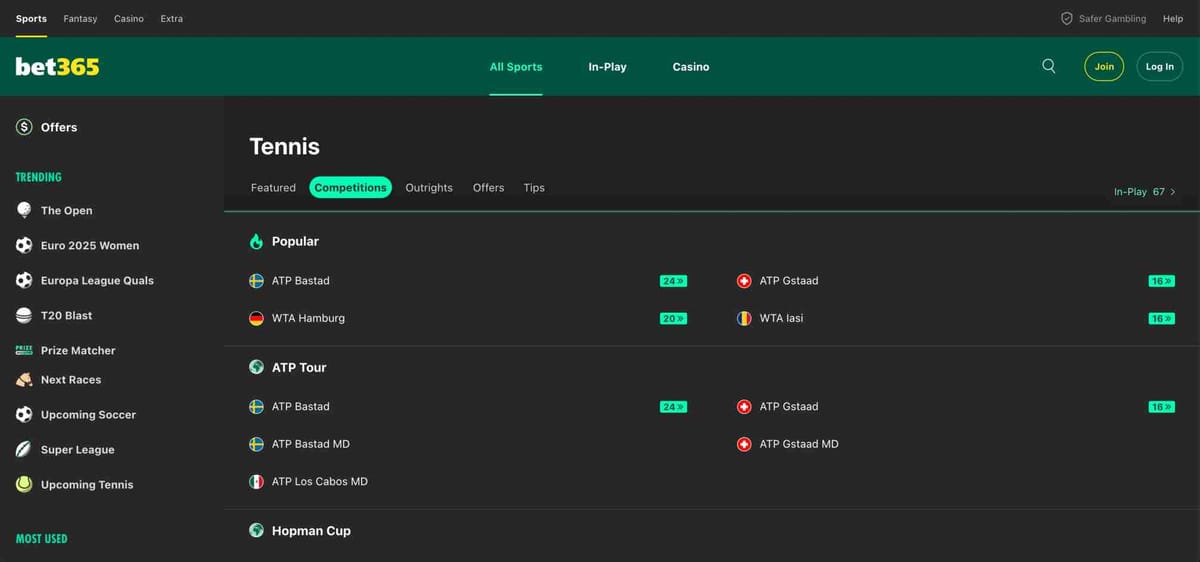Open the 24 badge for ATP Tour ATP Bastad
Image resolution: width=1200 pixels, height=562 pixels.
673,407
